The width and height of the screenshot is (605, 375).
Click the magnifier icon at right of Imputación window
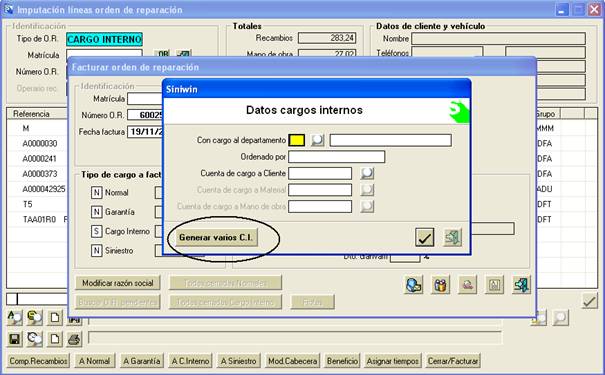click(561, 318)
